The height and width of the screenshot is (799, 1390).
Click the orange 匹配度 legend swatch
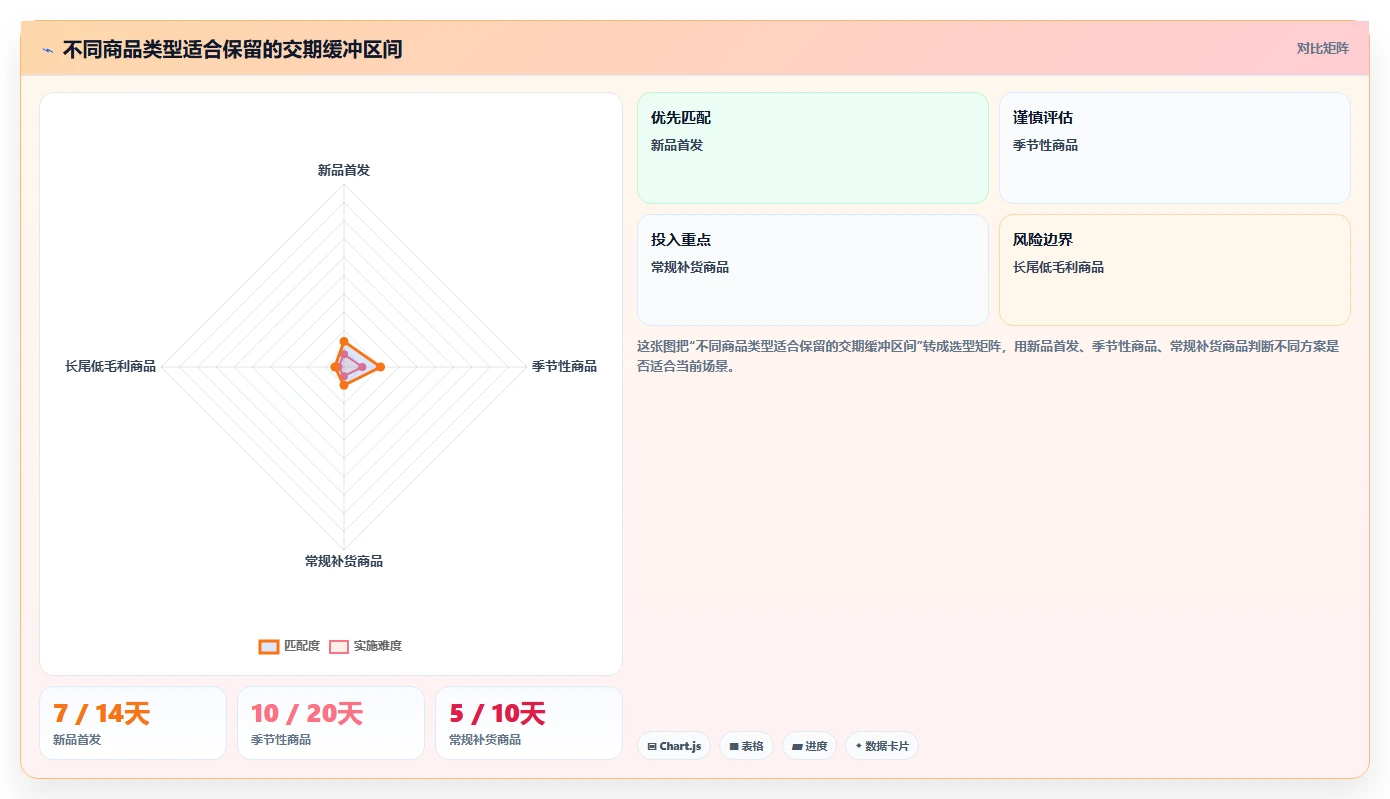coord(268,646)
